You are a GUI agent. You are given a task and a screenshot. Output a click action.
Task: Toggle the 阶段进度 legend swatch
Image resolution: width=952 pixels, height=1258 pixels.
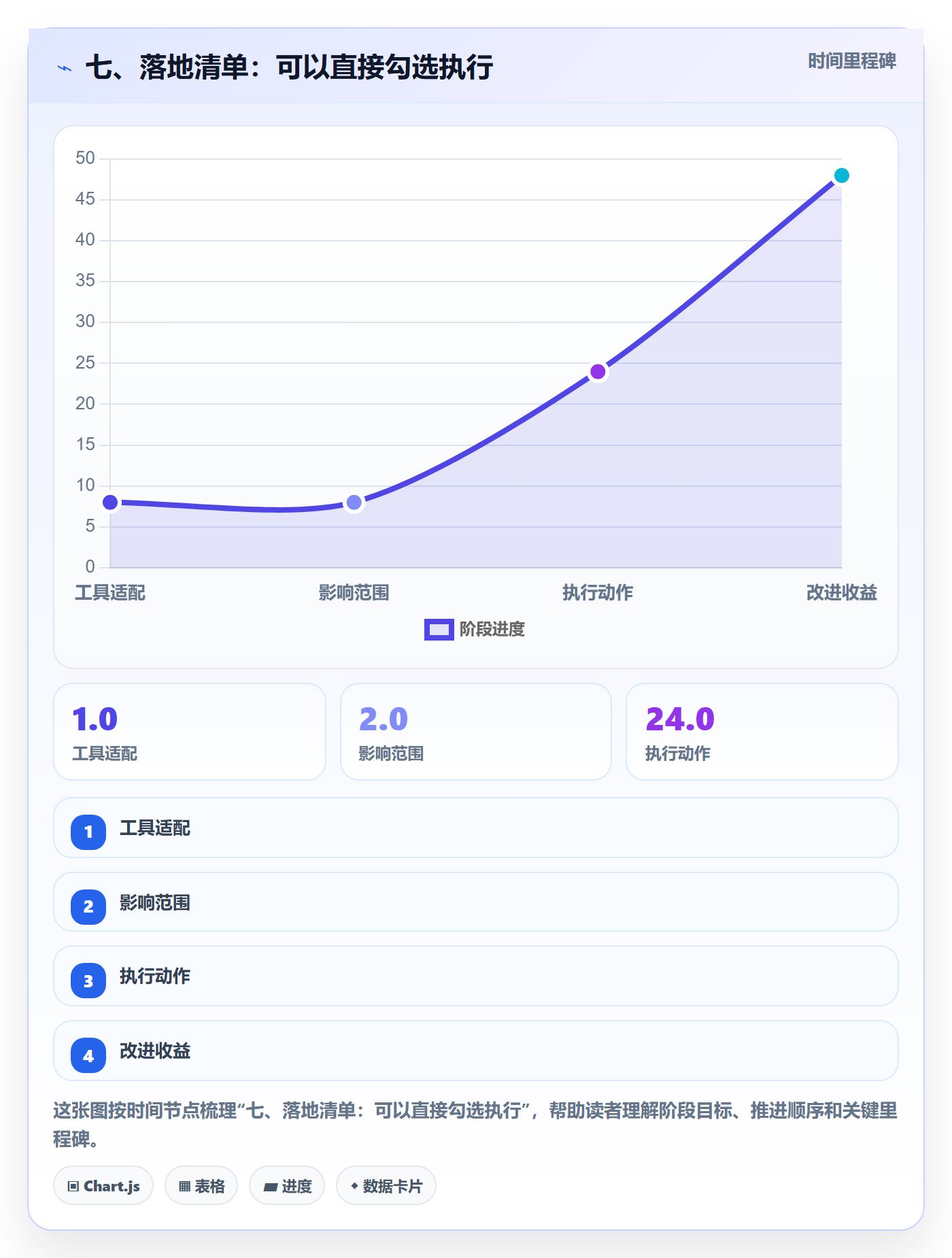point(439,630)
